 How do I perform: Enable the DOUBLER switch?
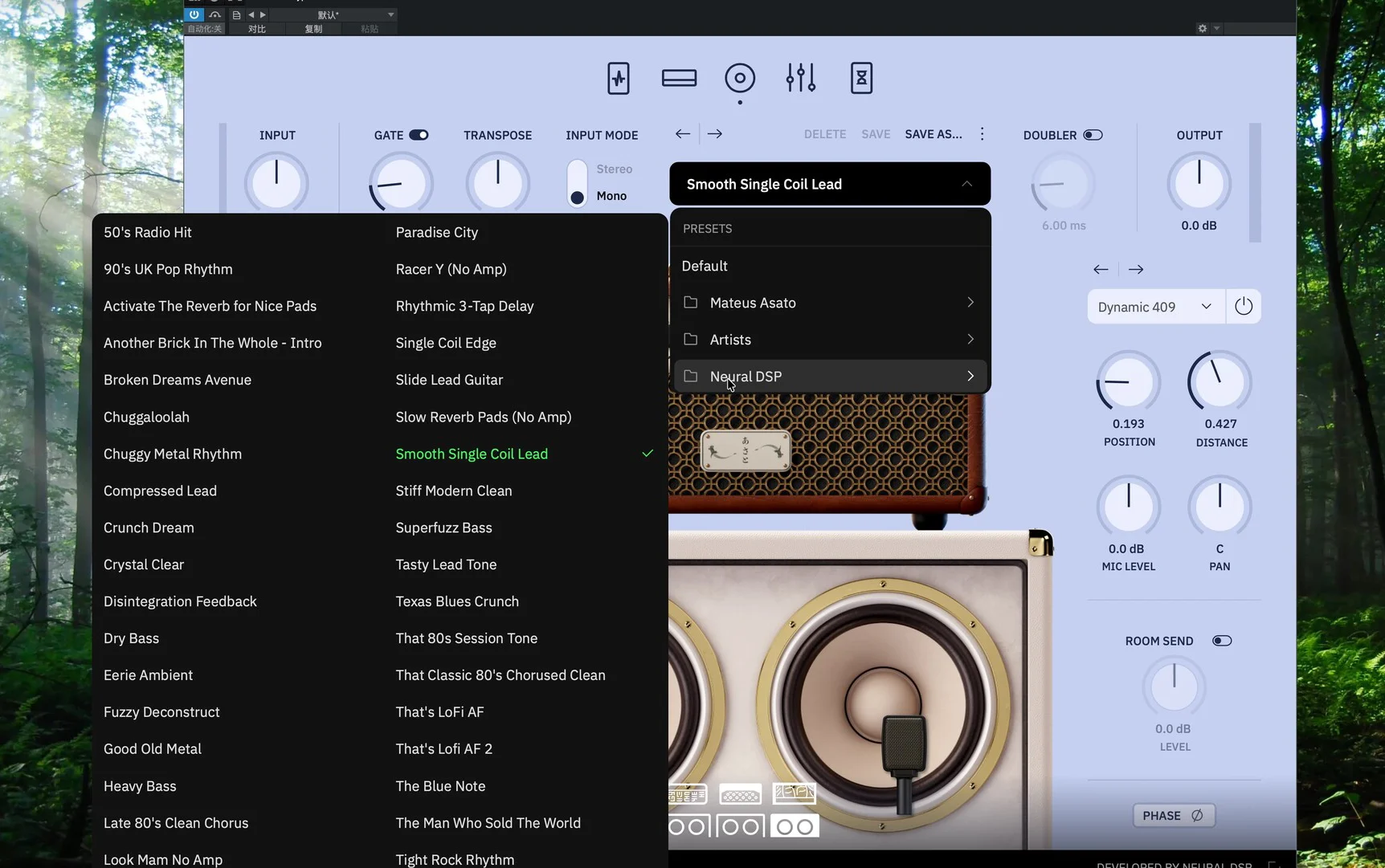coord(1093,135)
